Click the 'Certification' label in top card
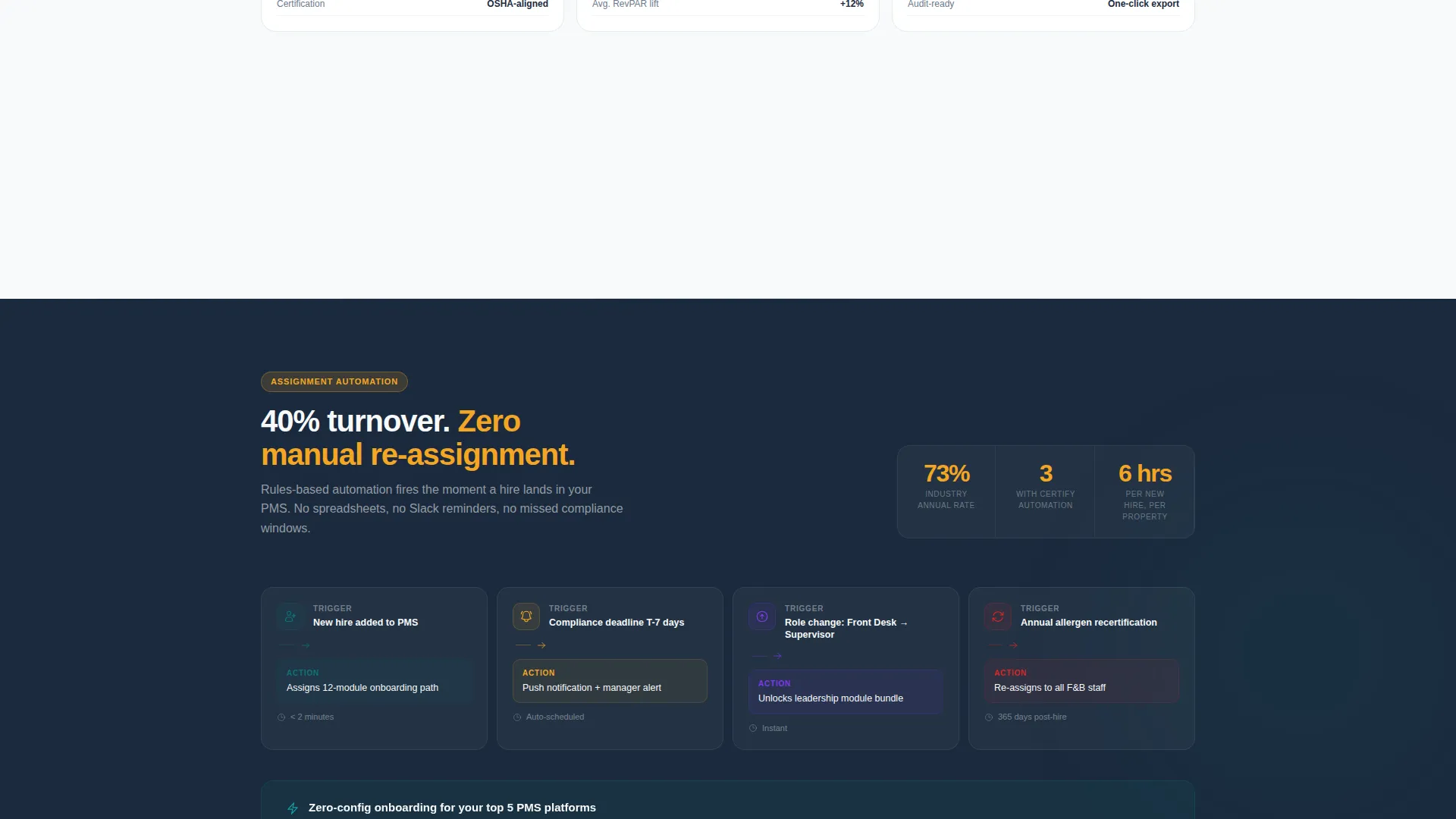 pos(300,5)
